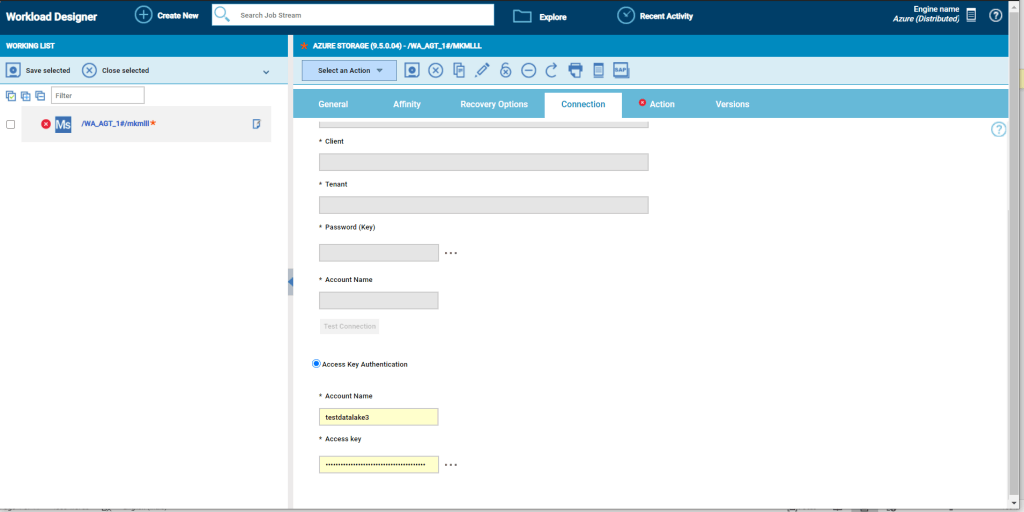This screenshot has width=1024, height=512.
Task: Click the minus circle icon in toolbar
Action: pos(528,70)
